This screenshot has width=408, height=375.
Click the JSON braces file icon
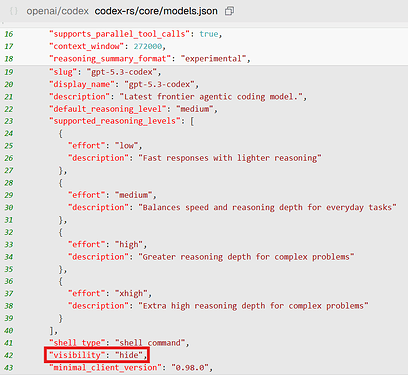tap(14, 11)
